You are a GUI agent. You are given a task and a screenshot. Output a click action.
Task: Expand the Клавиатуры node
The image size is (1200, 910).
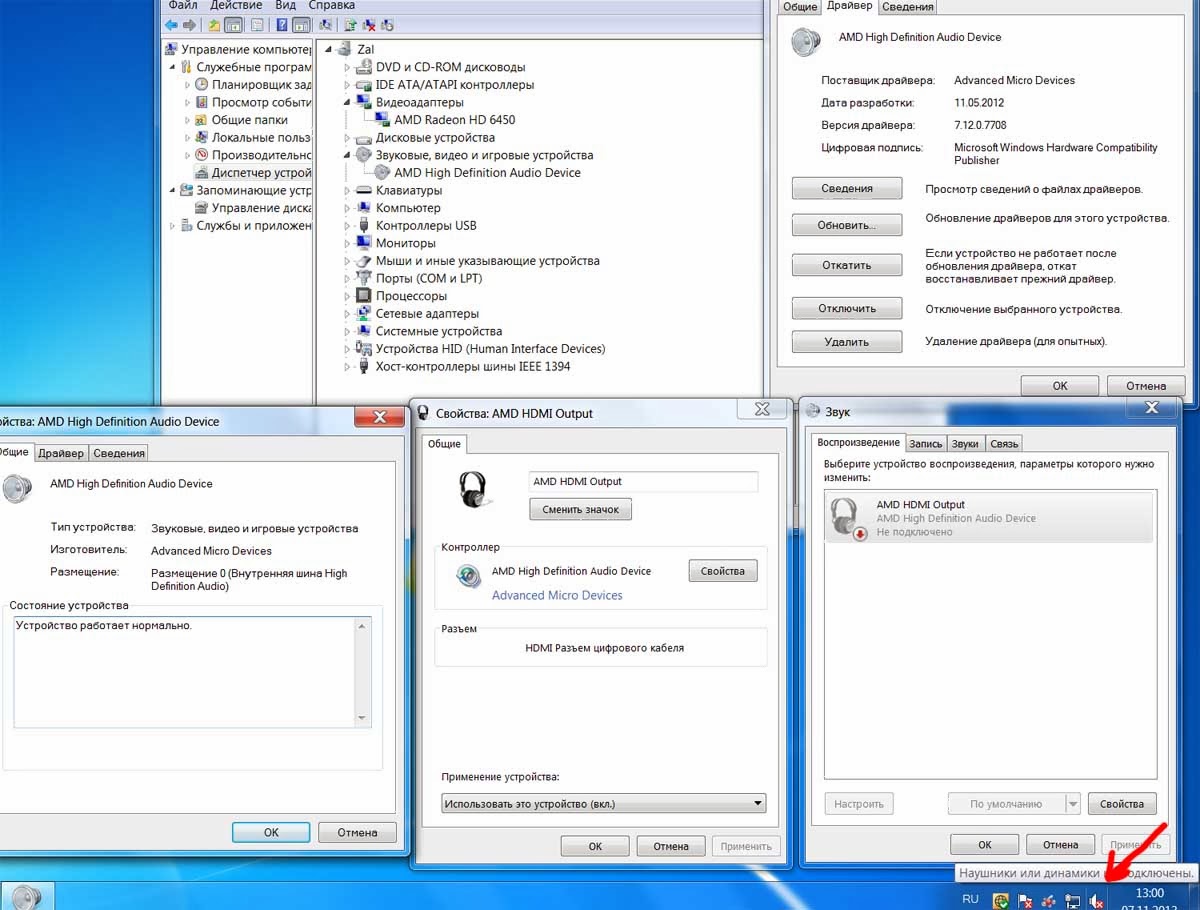[347, 191]
